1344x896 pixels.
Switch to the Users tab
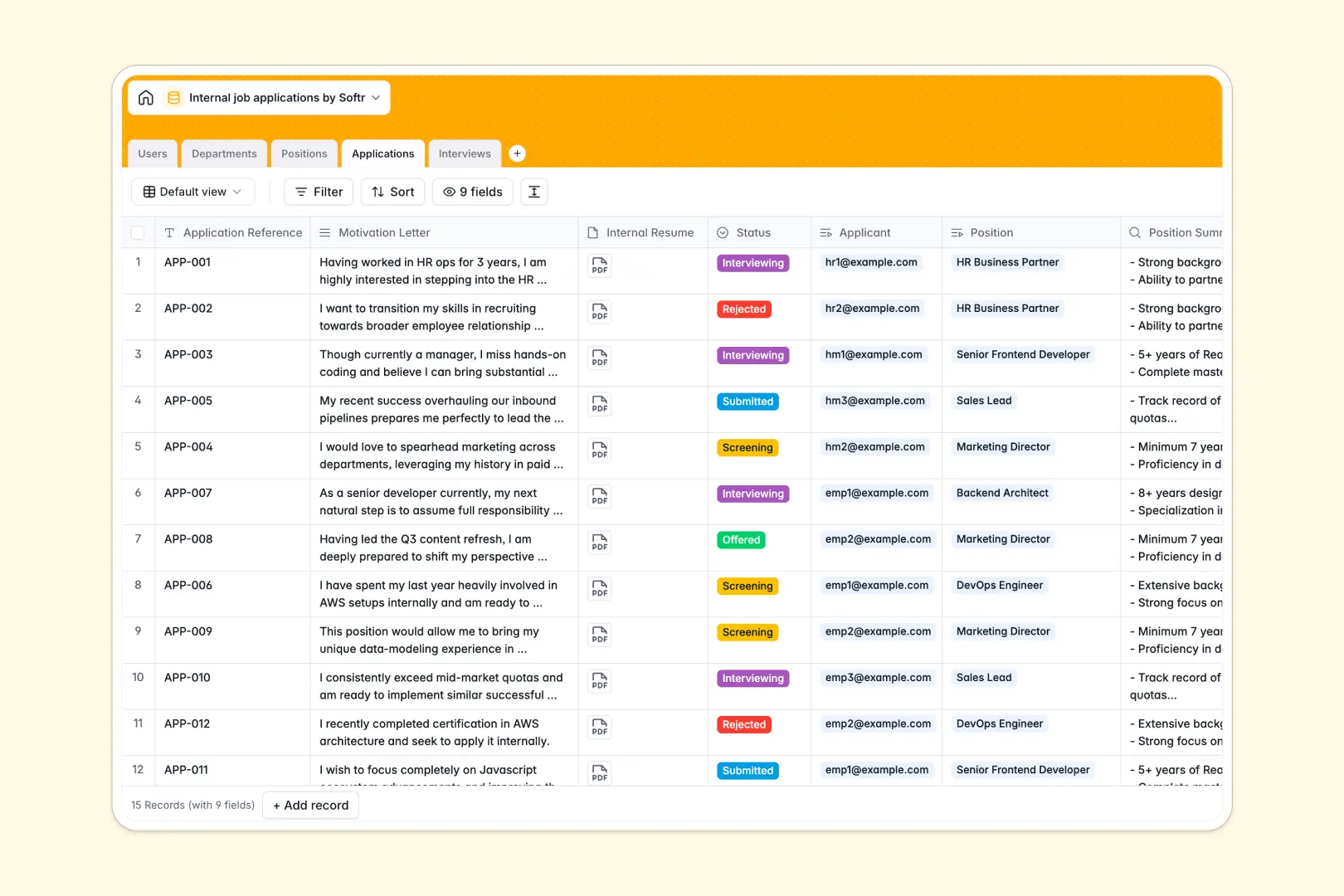152,153
